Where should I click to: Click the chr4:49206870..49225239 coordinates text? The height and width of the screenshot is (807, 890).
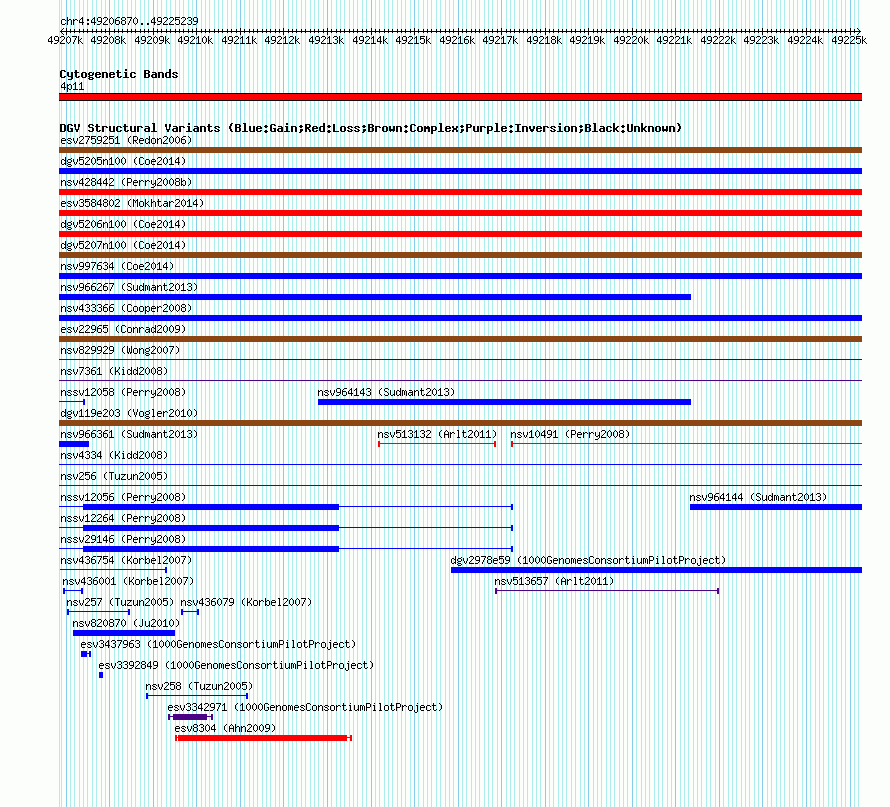coord(129,21)
